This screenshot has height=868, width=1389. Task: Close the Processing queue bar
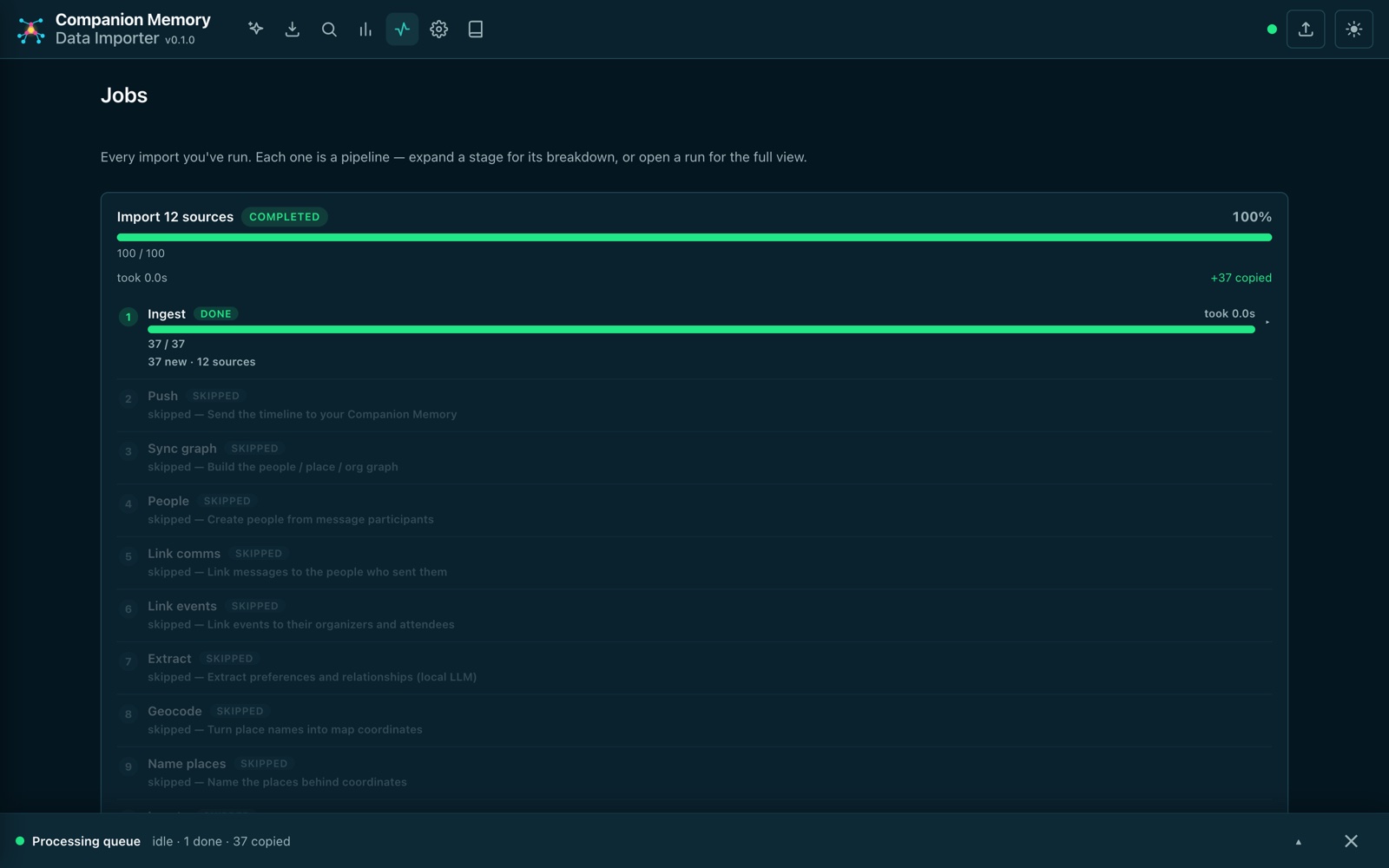(1351, 841)
